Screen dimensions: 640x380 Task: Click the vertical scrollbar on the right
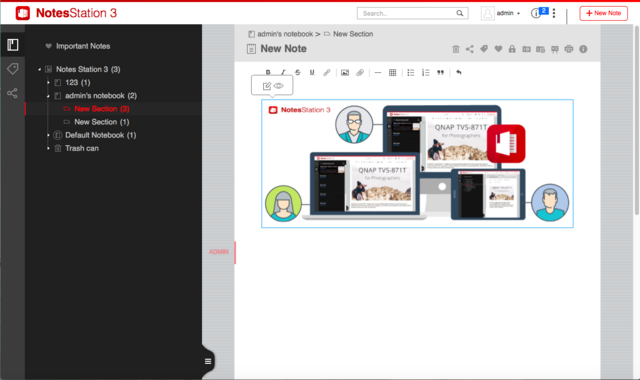click(636, 119)
